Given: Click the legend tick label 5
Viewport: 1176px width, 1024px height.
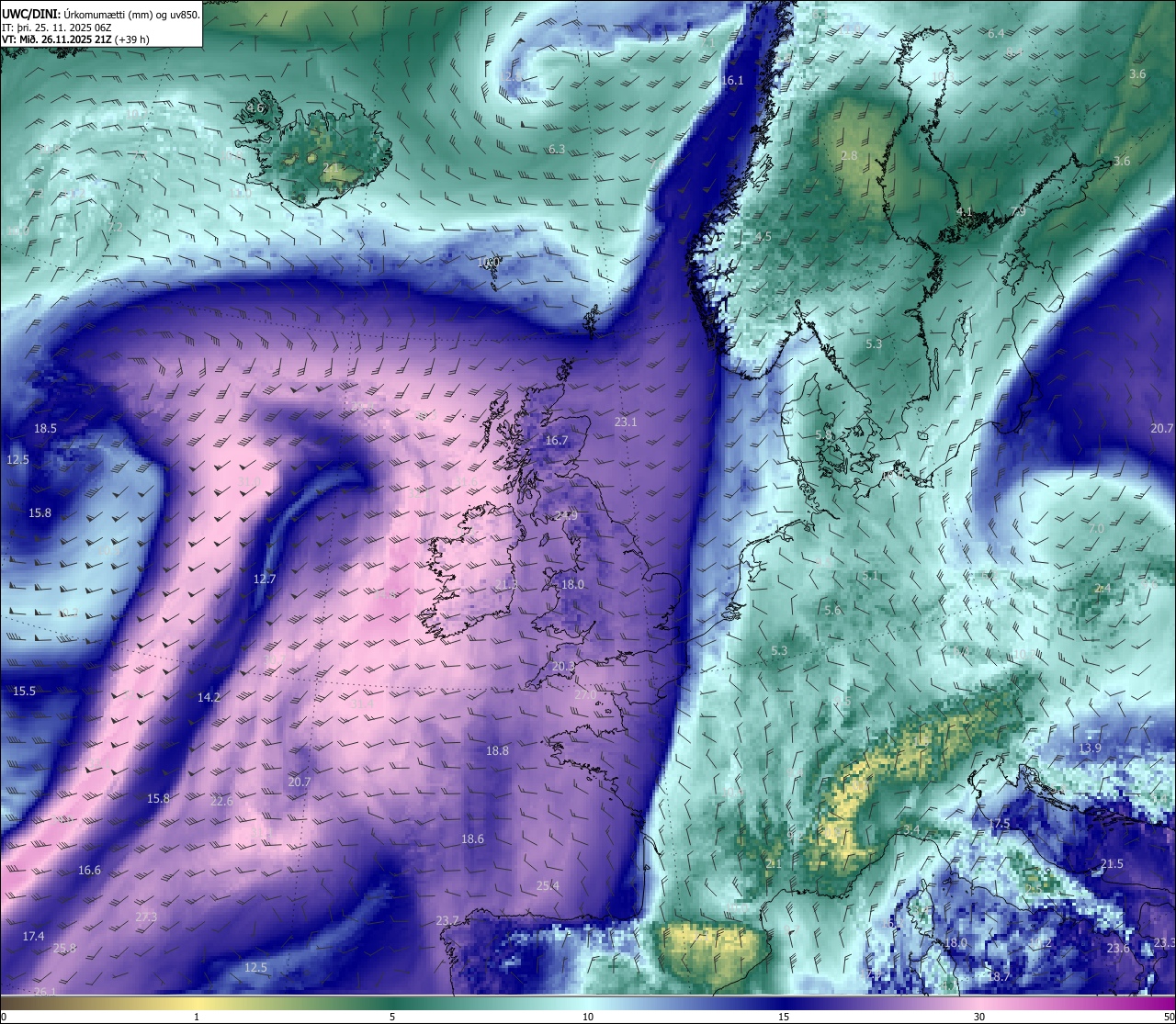Looking at the screenshot, I should point(392,1017).
